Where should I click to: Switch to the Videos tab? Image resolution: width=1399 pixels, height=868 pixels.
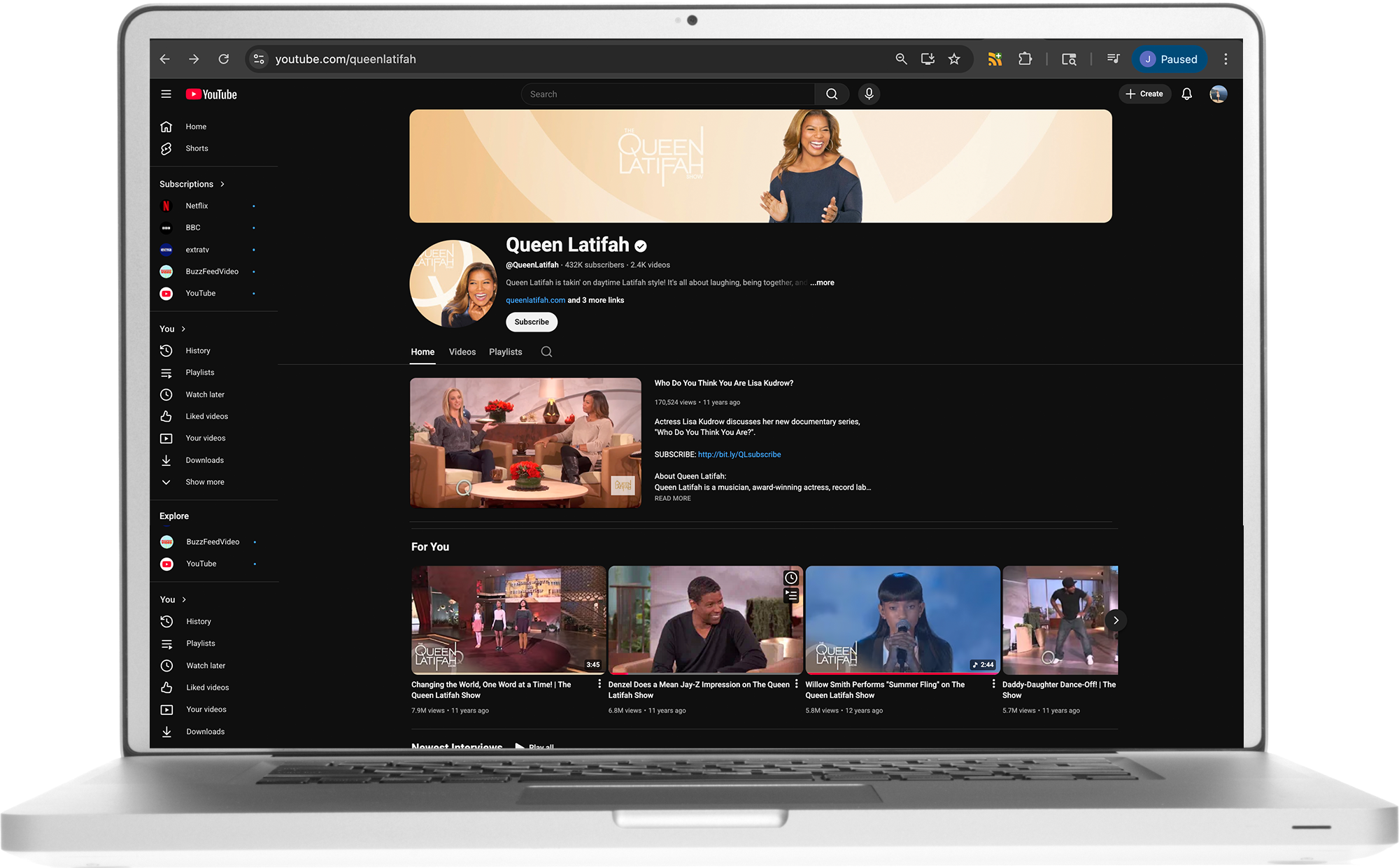point(462,352)
